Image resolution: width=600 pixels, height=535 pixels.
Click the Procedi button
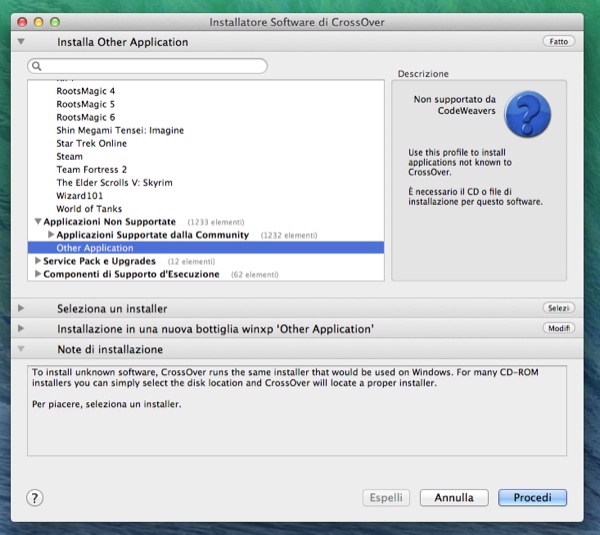tap(532, 497)
